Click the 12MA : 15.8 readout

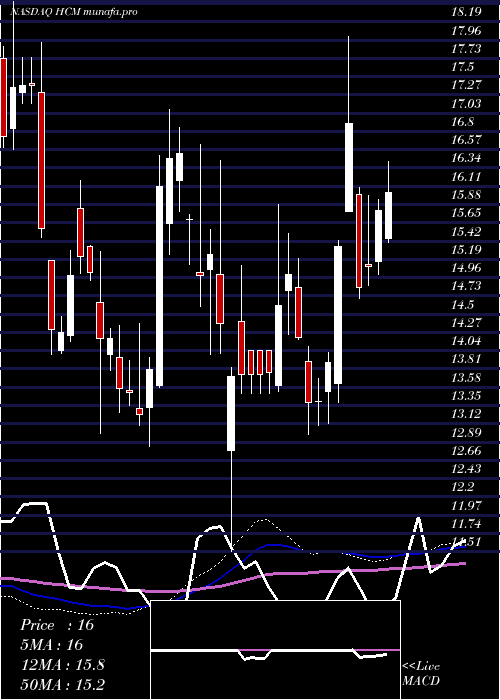tap(62, 665)
